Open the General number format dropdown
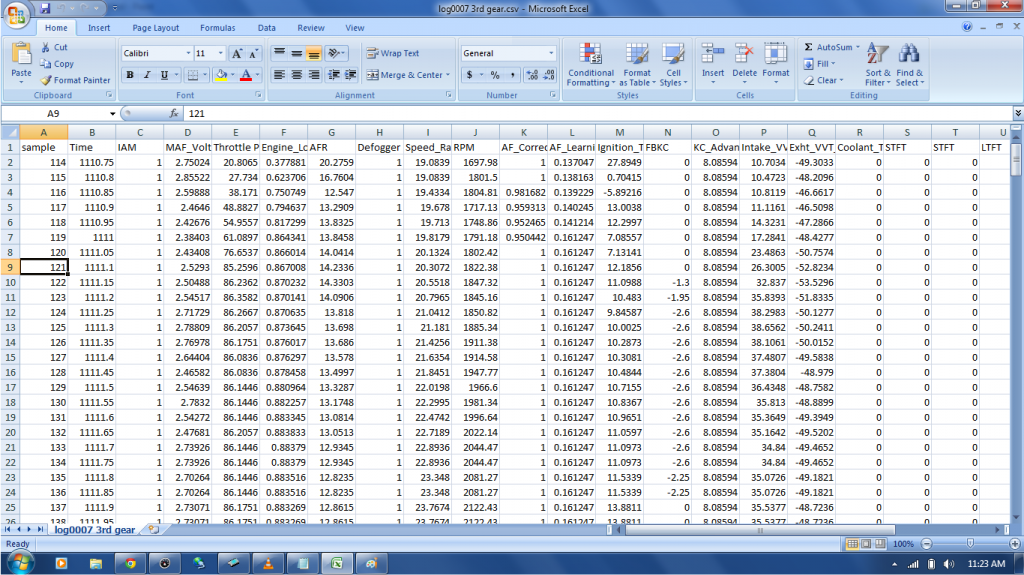The image size is (1024, 575). point(551,53)
